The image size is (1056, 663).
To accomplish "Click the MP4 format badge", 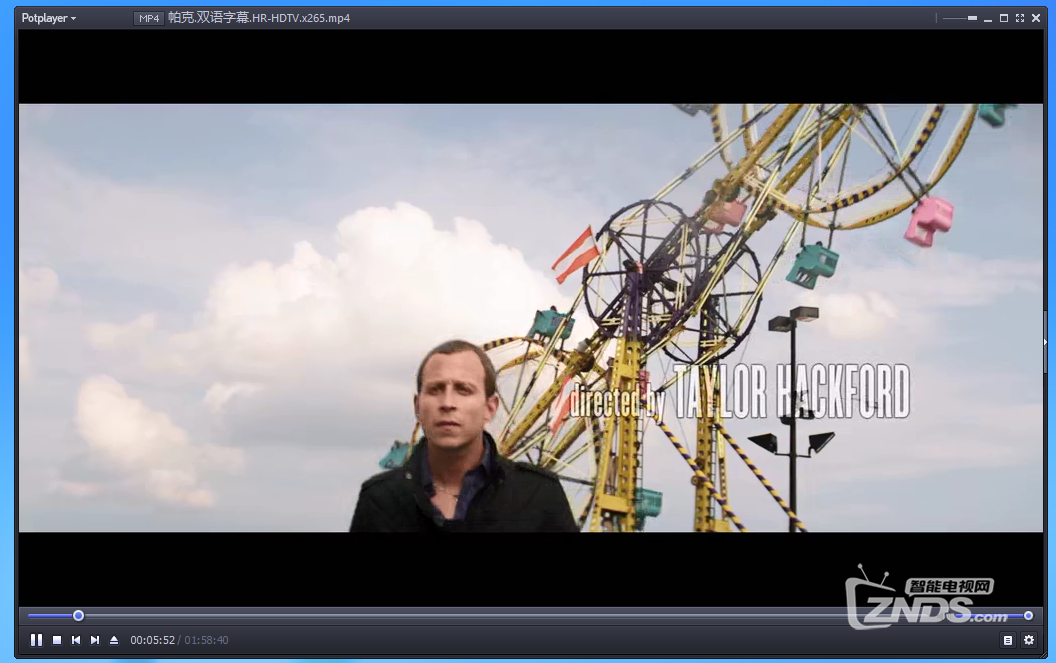I will coord(149,18).
